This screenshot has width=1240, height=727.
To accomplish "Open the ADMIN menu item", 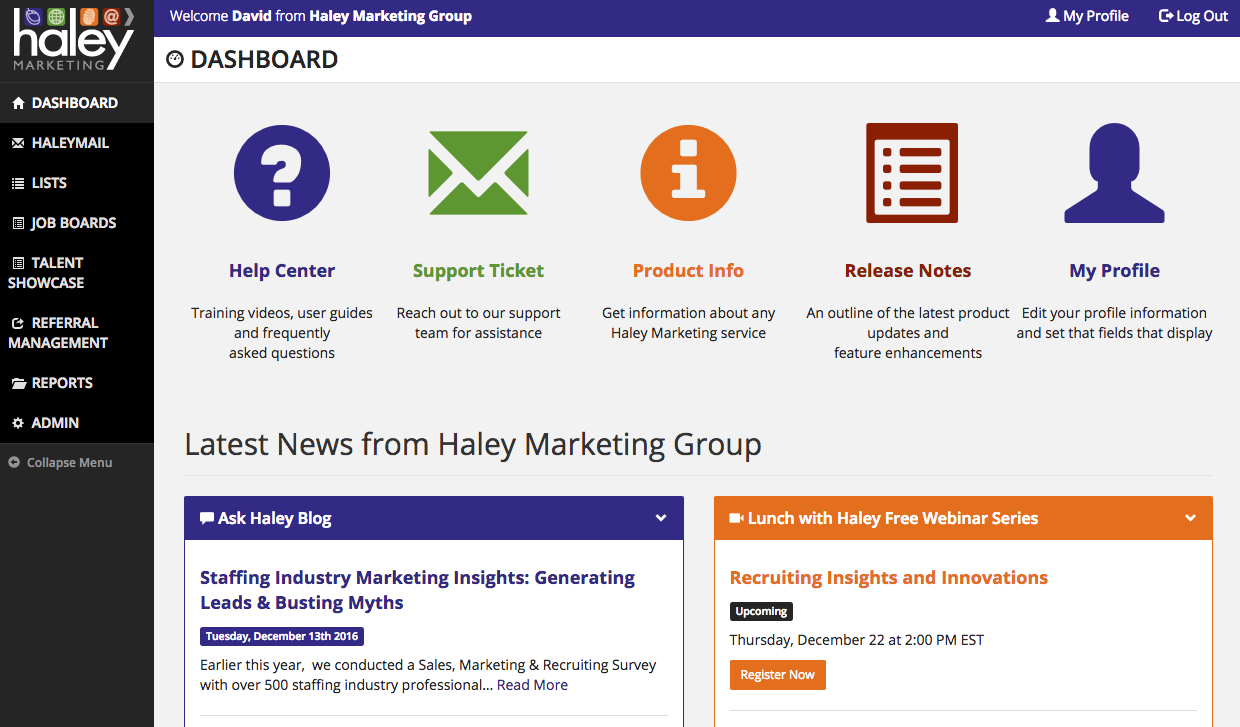I will (x=77, y=423).
